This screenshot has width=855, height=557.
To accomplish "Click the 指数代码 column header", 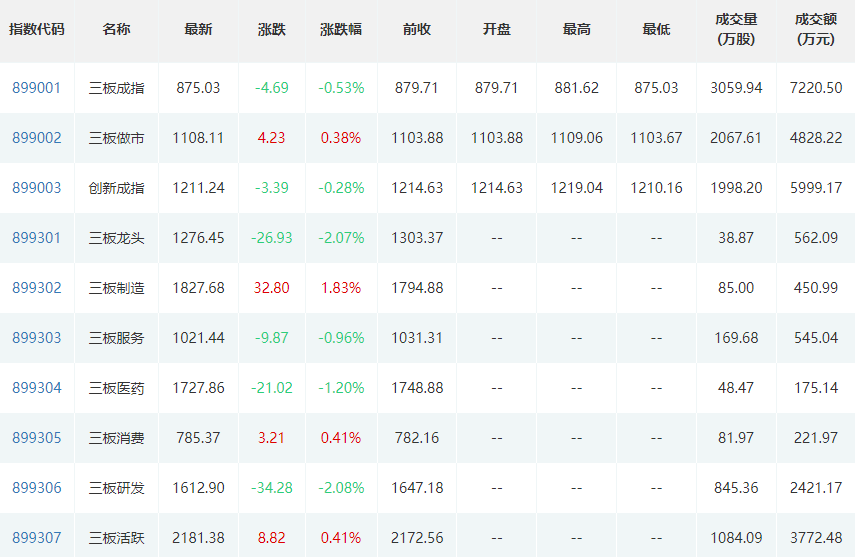I will point(37,29).
